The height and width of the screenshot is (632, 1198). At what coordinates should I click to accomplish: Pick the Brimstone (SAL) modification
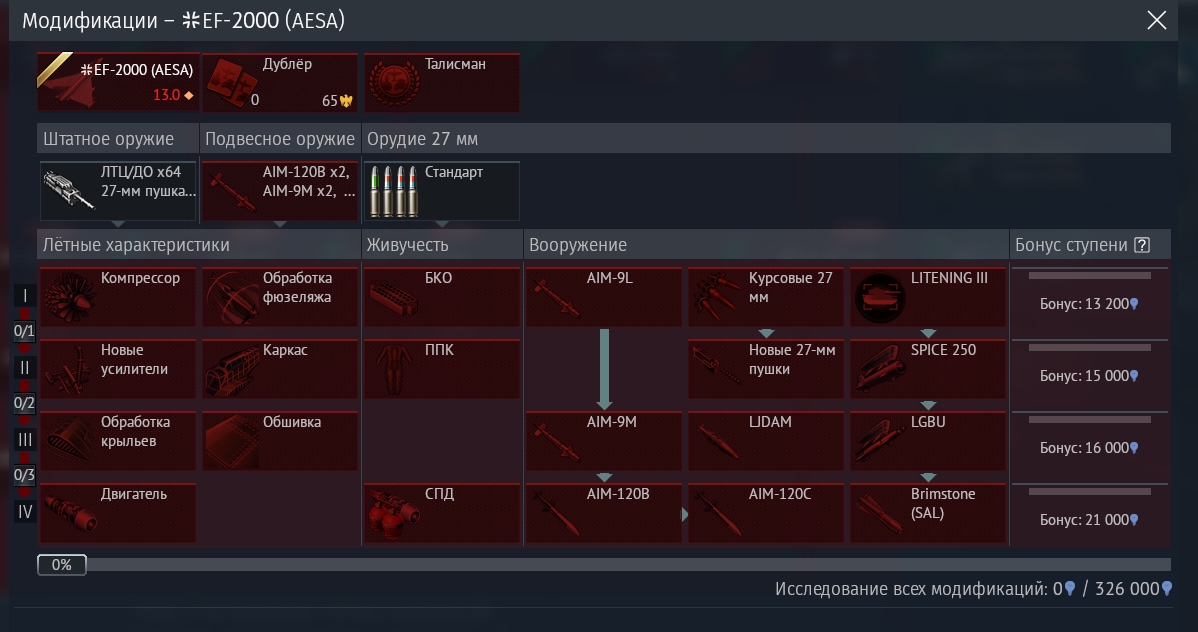click(x=928, y=513)
